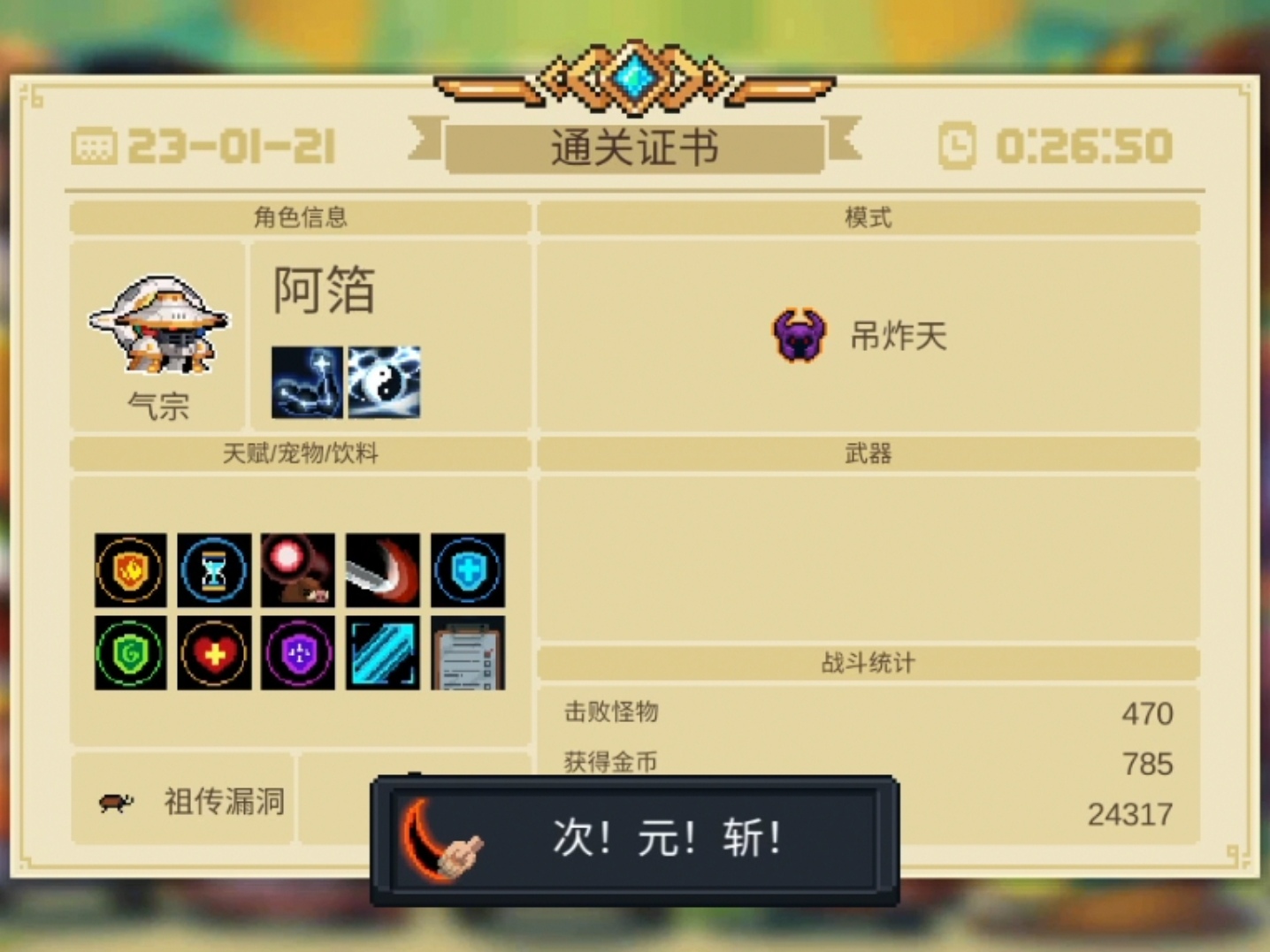The height and width of the screenshot is (952, 1270).
Task: Select the purple shield talent icon
Action: (298, 653)
